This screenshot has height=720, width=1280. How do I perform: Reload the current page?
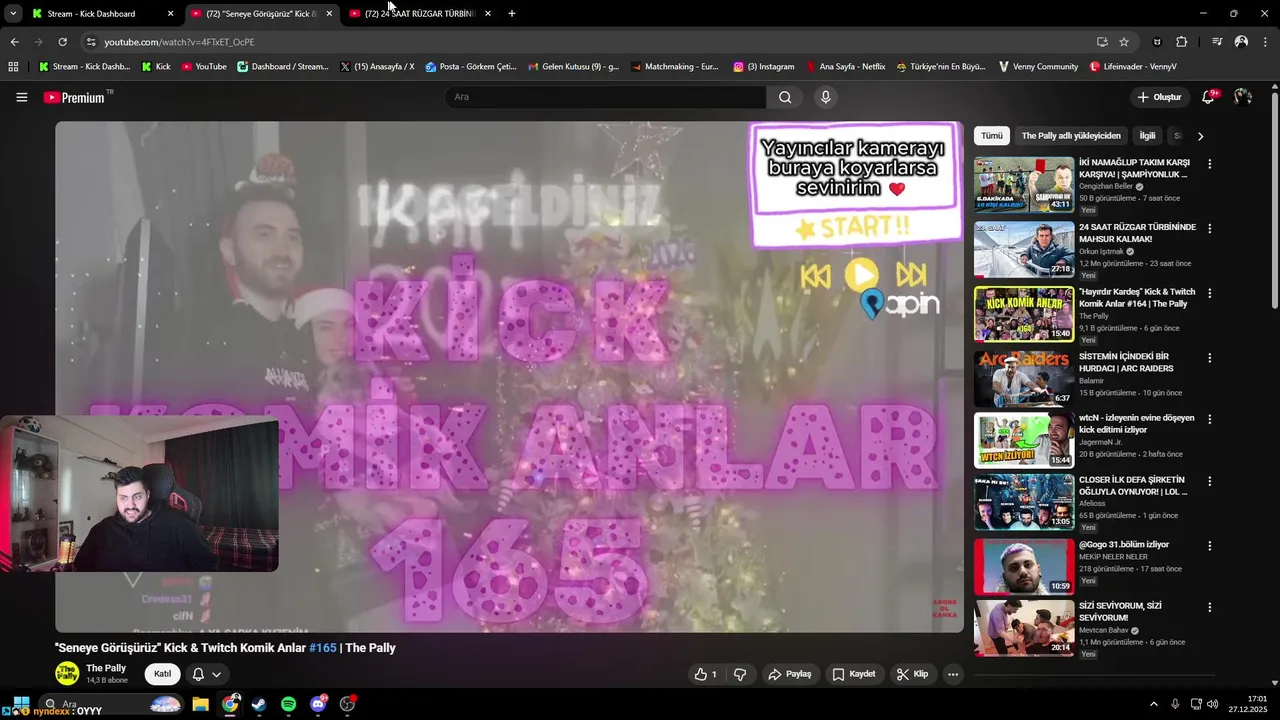[62, 42]
